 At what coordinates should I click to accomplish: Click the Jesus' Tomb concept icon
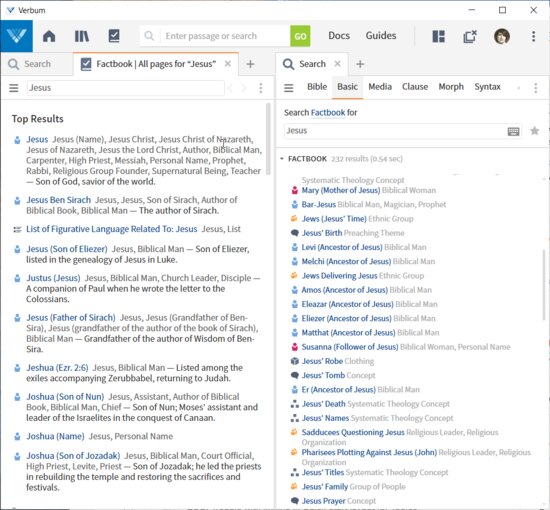[x=295, y=375]
